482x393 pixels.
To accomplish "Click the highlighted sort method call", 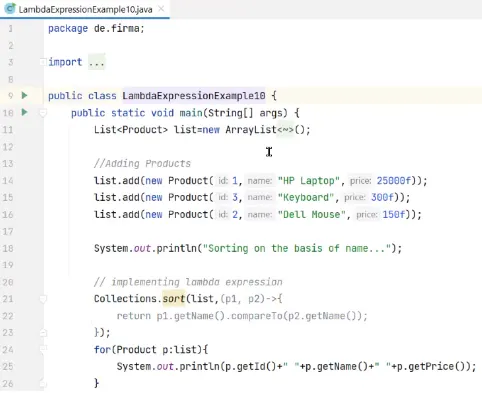I will pyautogui.click(x=174, y=299).
